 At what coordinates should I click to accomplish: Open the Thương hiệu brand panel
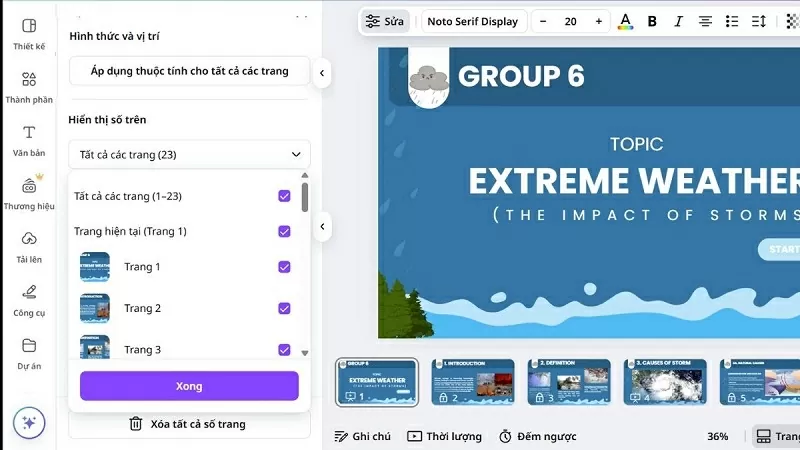pos(29,192)
